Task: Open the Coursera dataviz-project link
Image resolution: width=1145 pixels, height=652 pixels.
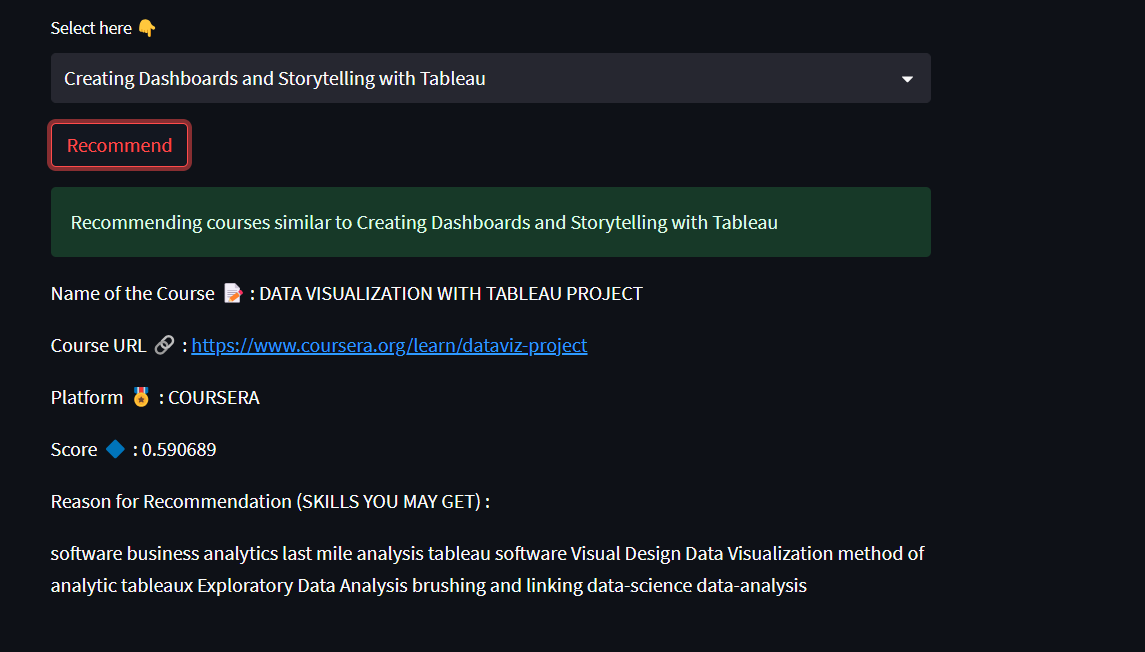Action: click(389, 344)
